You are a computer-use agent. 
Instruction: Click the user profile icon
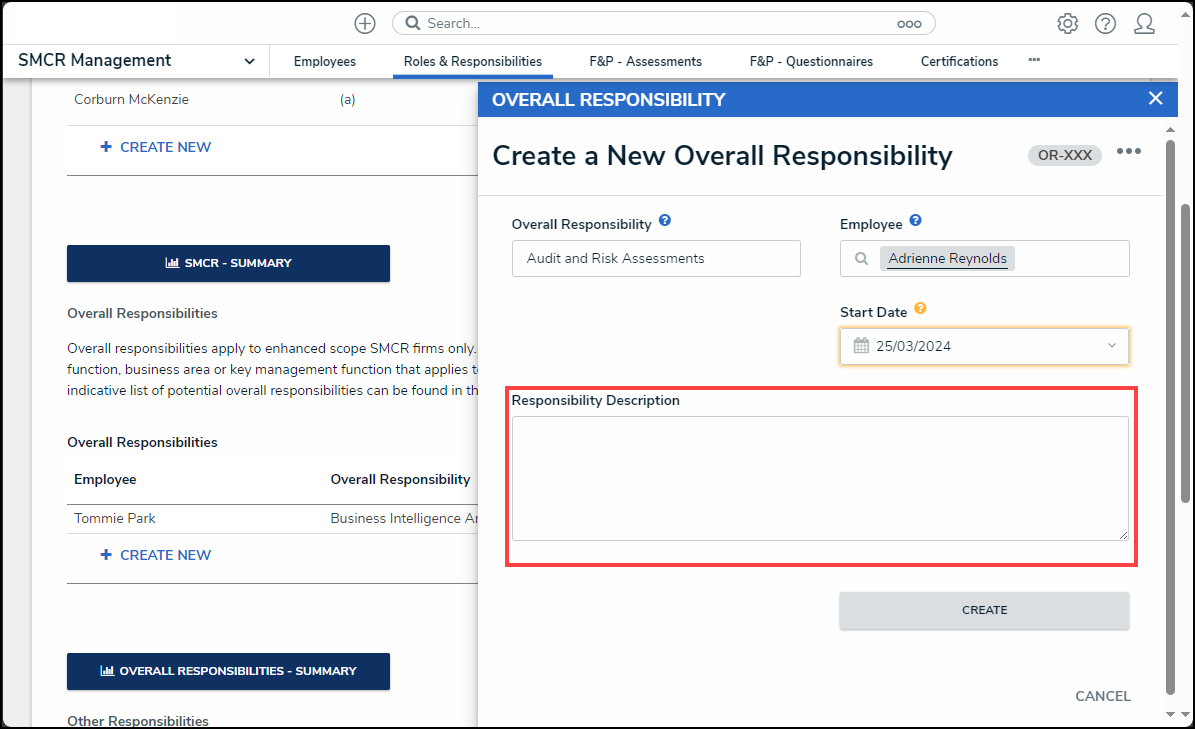[x=1144, y=23]
